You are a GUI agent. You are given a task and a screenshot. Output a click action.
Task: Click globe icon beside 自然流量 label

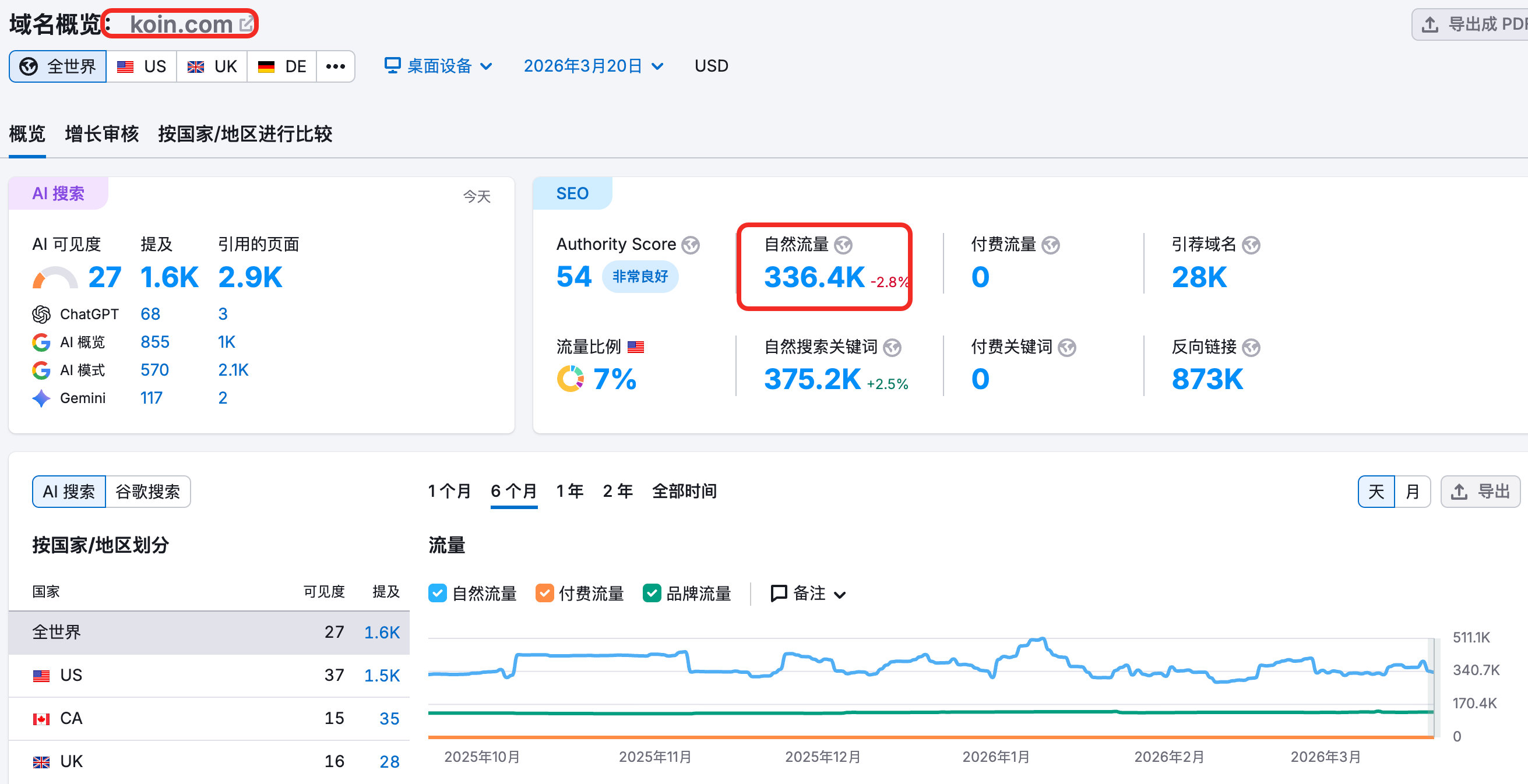(x=843, y=245)
